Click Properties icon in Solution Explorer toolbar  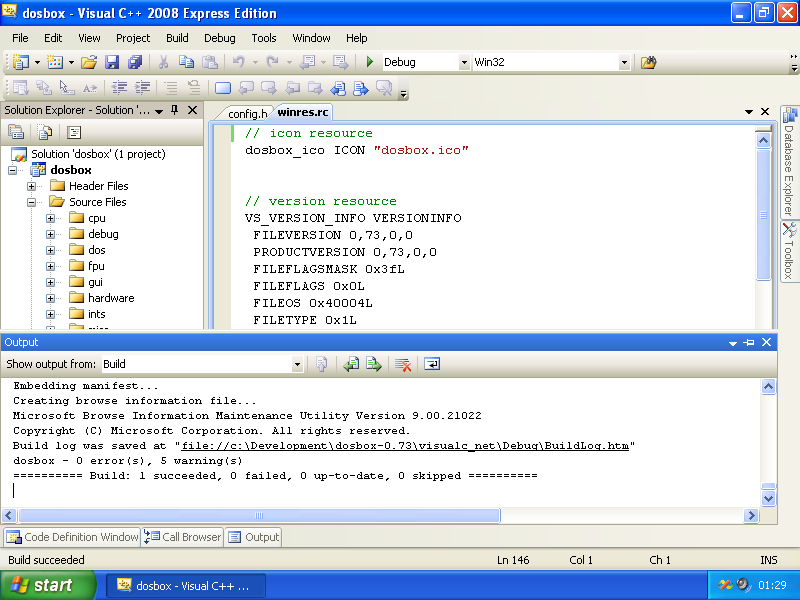coord(16,132)
